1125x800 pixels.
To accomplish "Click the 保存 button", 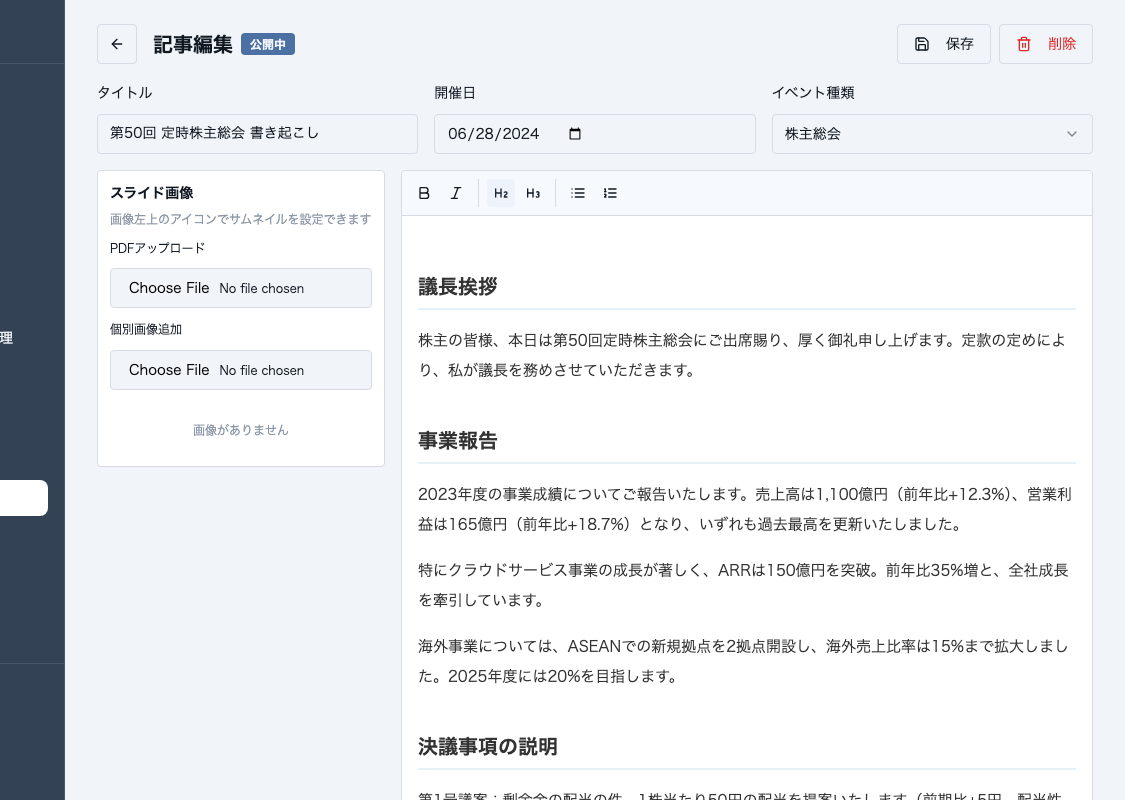I will click(943, 43).
